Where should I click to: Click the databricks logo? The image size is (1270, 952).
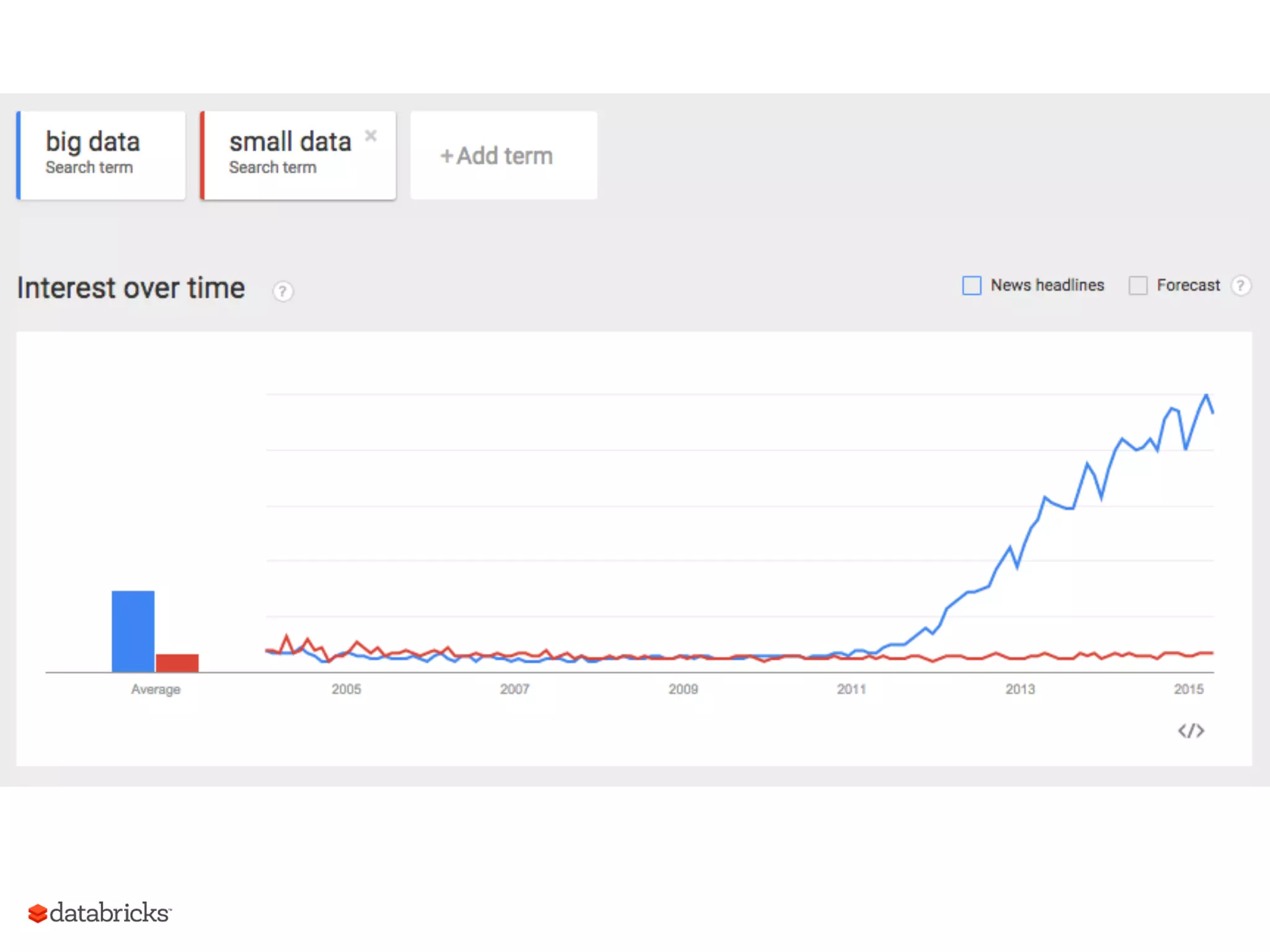pyautogui.click(x=99, y=913)
